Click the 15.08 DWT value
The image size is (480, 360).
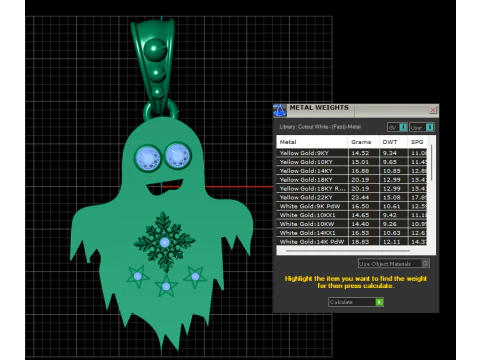tap(391, 197)
